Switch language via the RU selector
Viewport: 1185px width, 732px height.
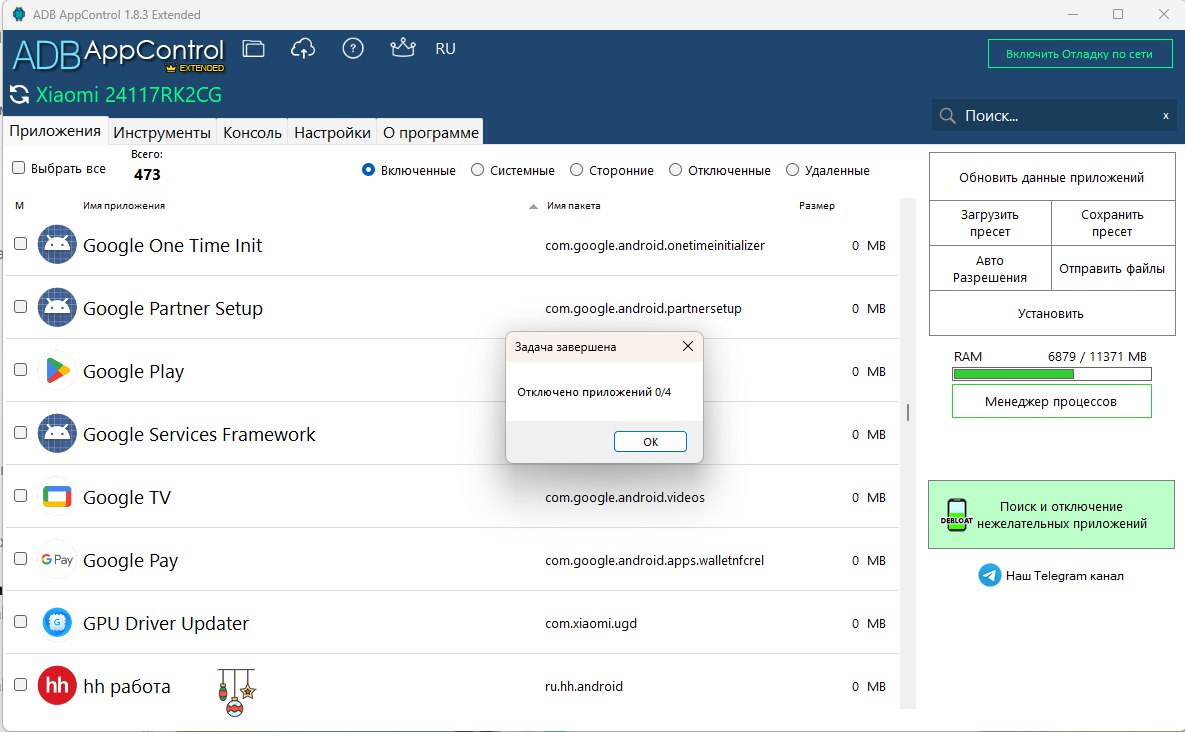pos(445,49)
